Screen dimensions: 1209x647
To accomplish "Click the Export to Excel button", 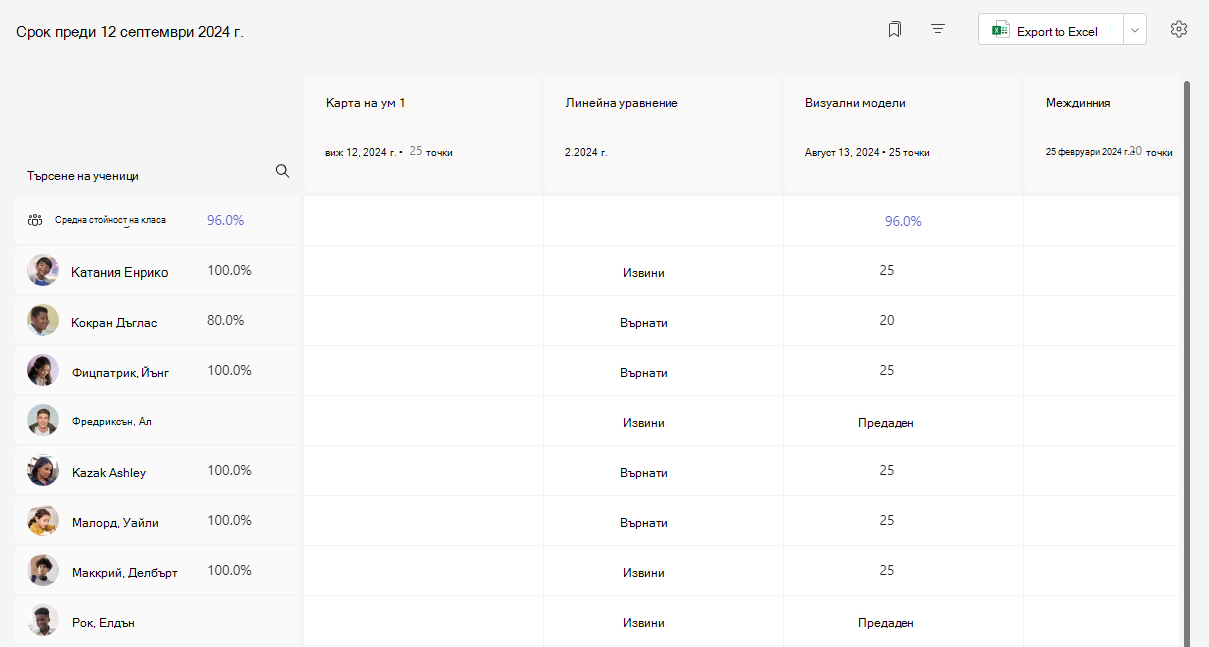I will [1050, 30].
